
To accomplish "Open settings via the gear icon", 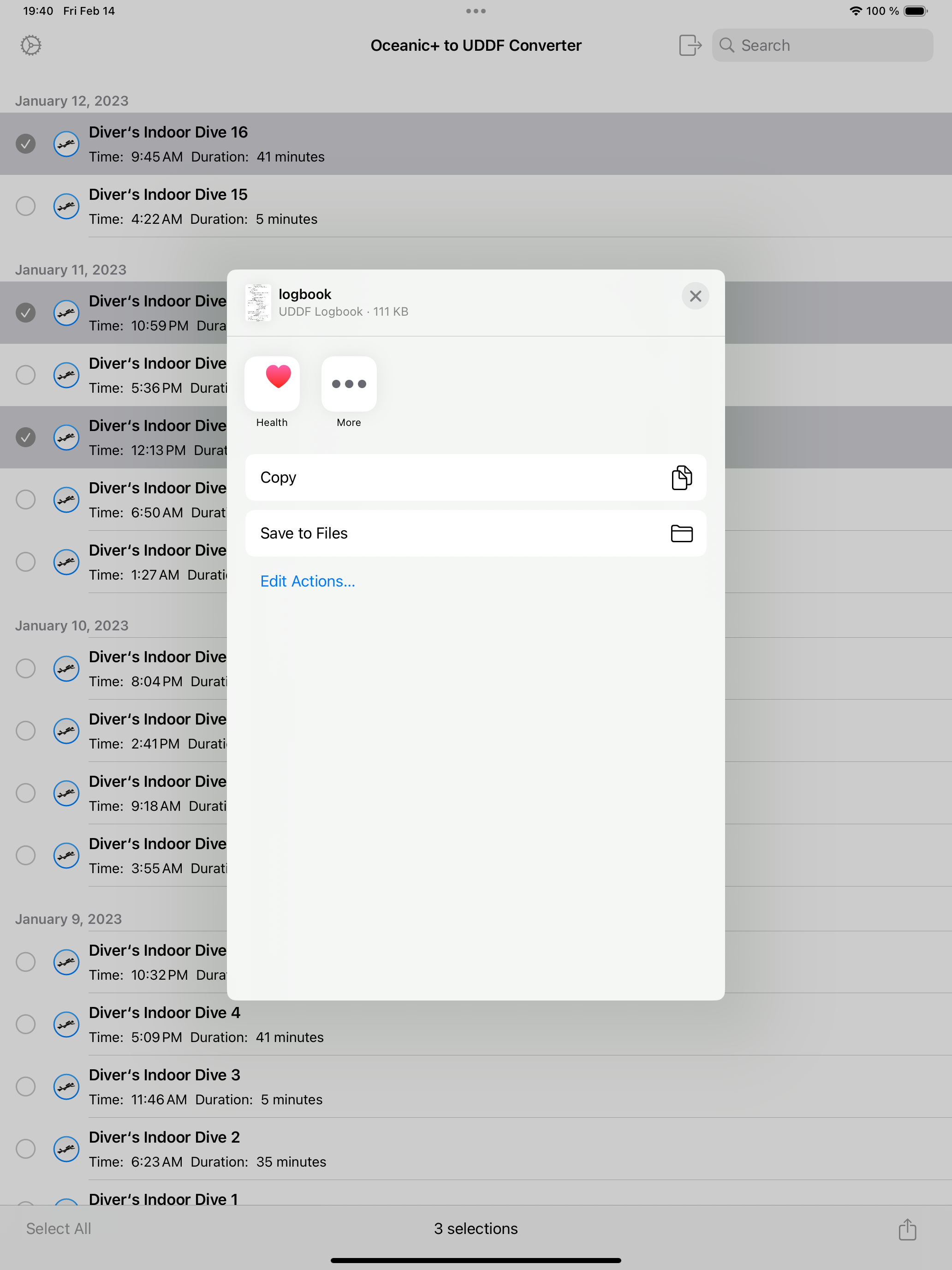I will pos(31,45).
